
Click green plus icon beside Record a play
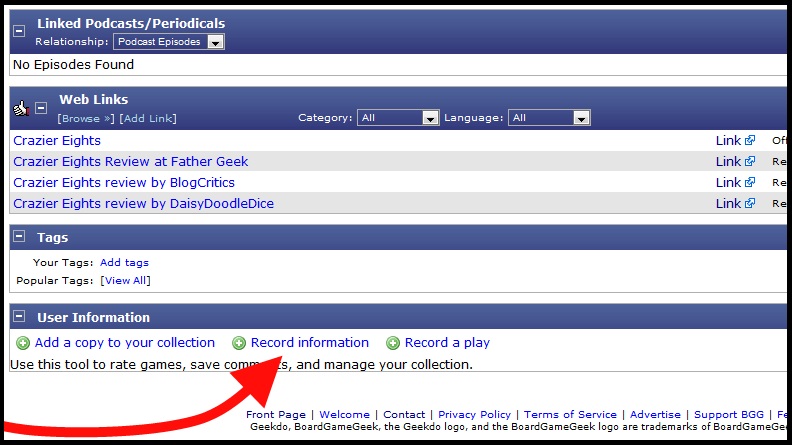(x=393, y=343)
